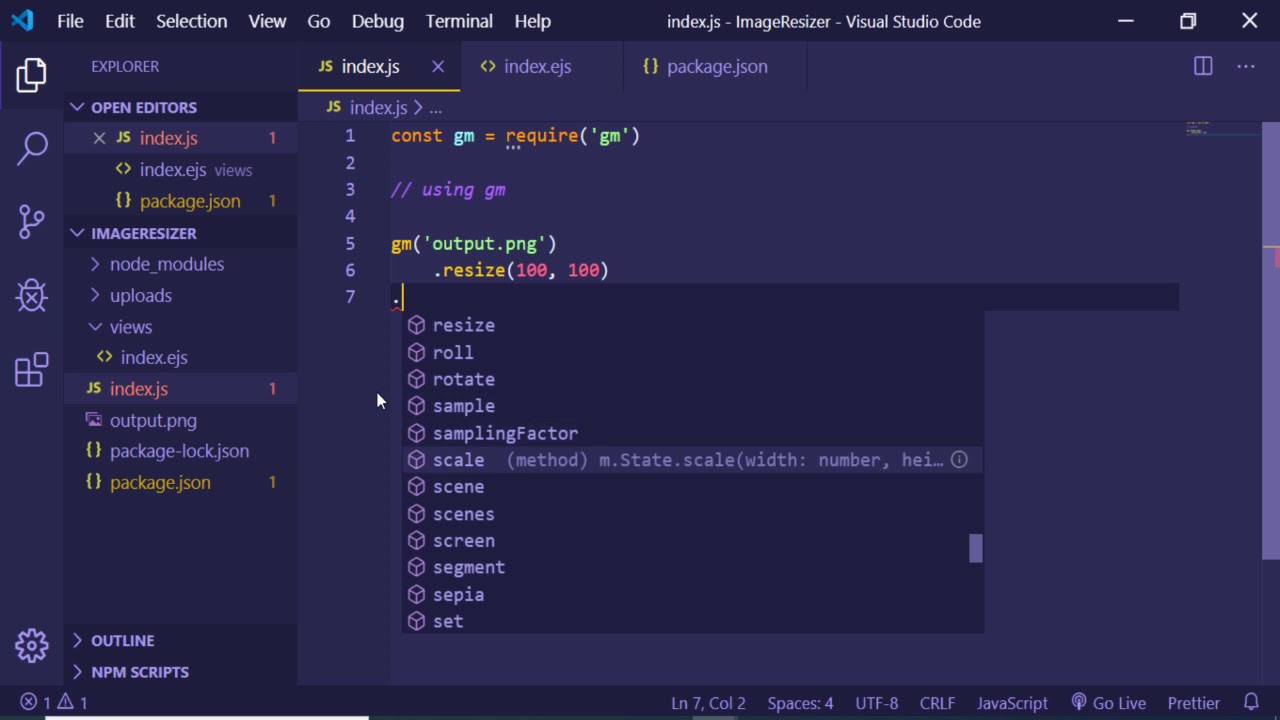Image resolution: width=1280 pixels, height=720 pixels.
Task: Click the JavaScript language mode button
Action: tap(1011, 703)
